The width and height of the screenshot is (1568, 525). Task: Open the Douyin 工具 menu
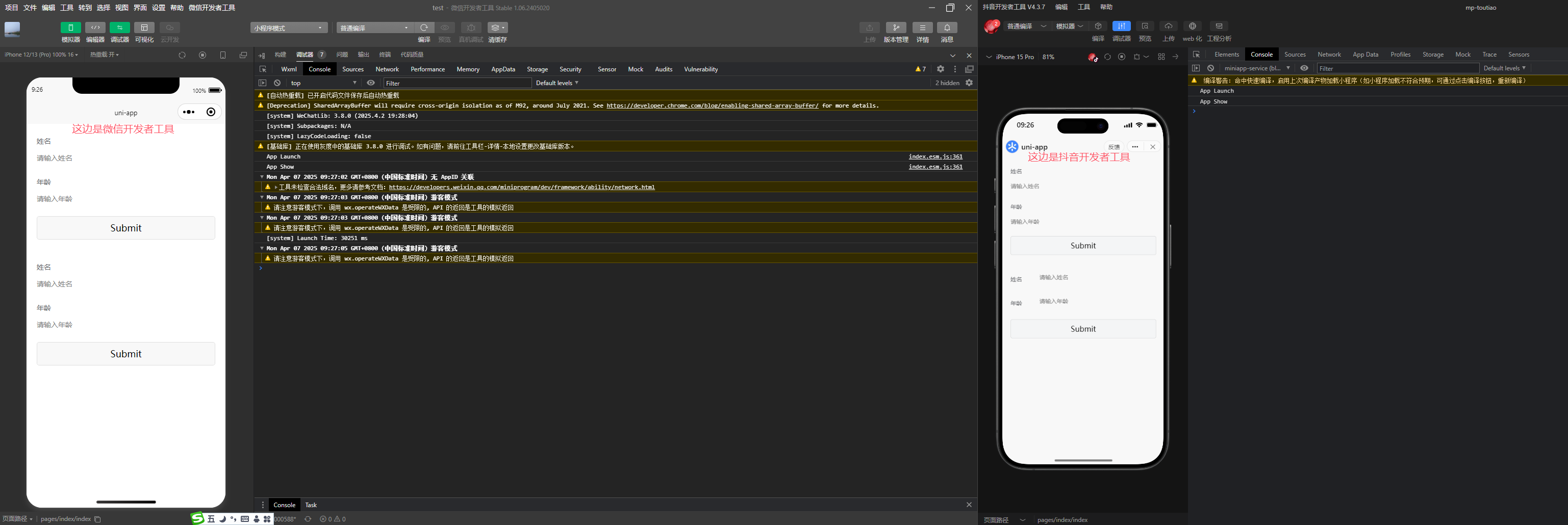(1084, 7)
